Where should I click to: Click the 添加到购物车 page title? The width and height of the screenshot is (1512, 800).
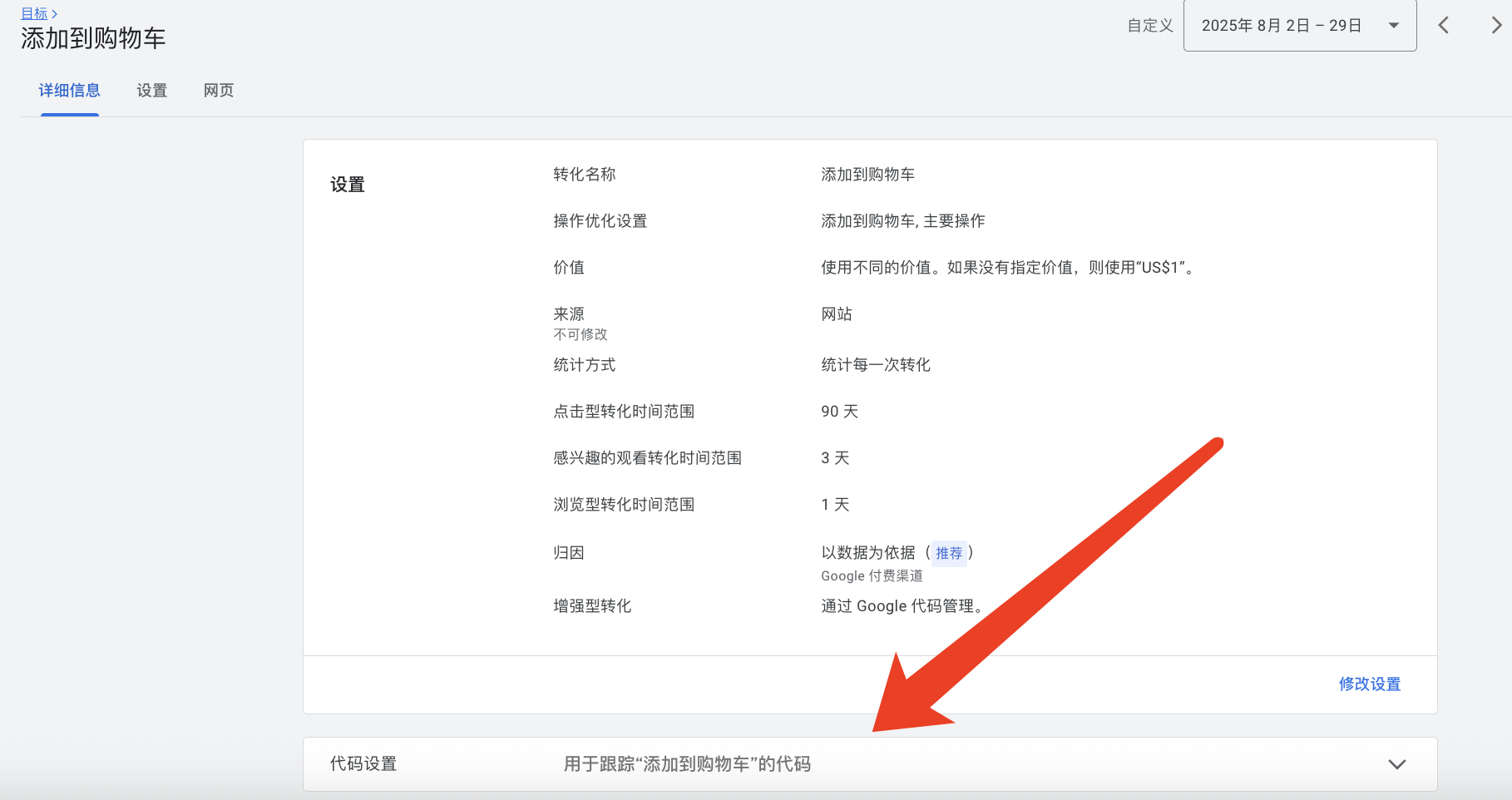tap(93, 38)
